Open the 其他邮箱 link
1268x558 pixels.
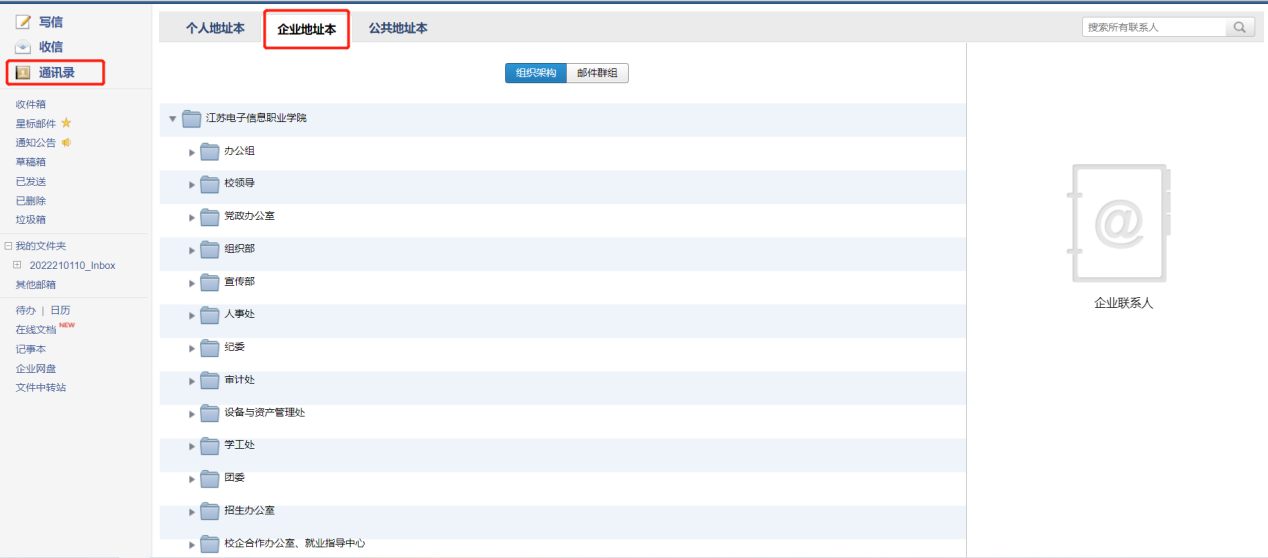(x=35, y=284)
